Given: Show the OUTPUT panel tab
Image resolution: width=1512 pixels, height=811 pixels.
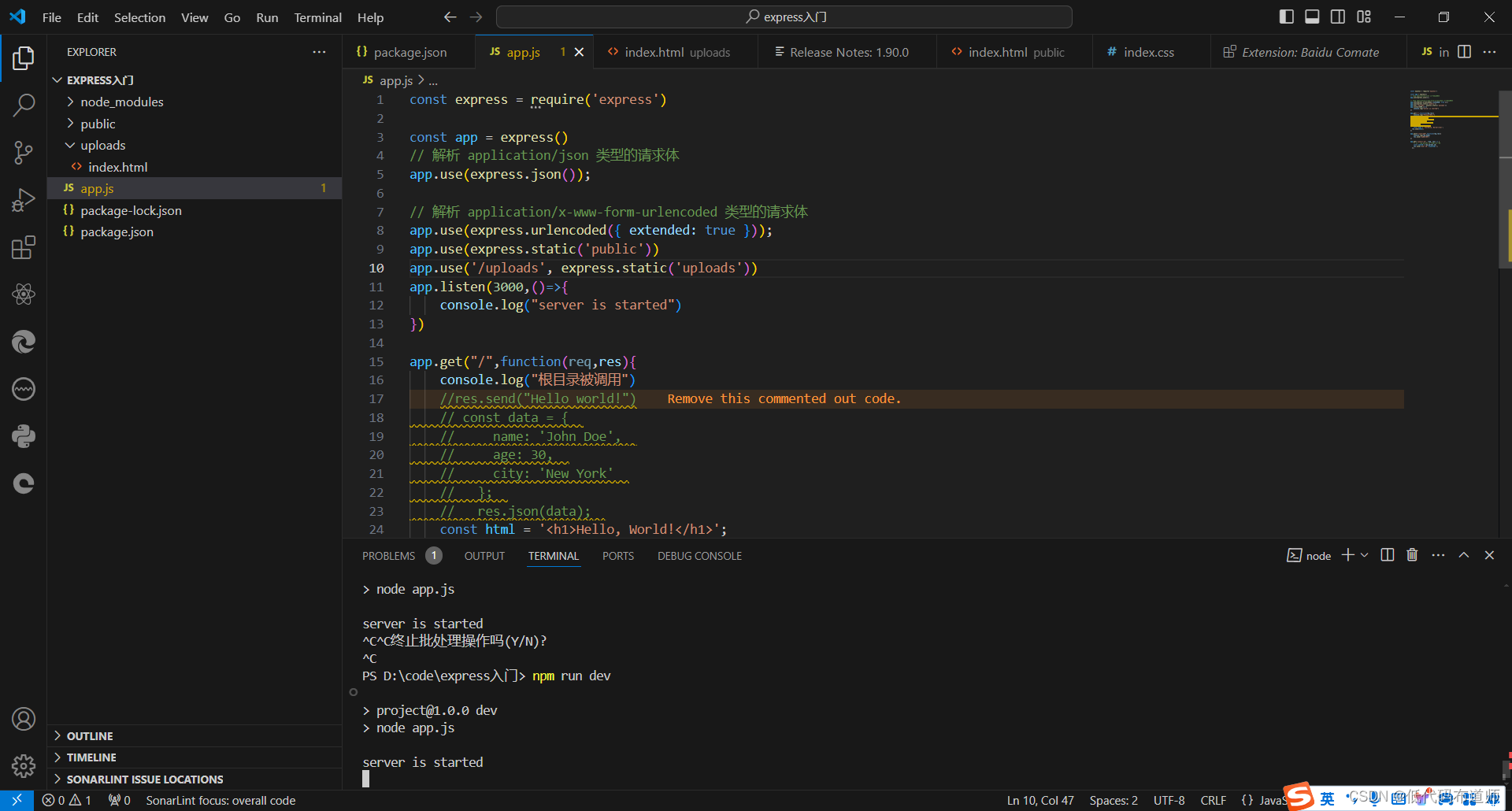Looking at the screenshot, I should [x=484, y=556].
